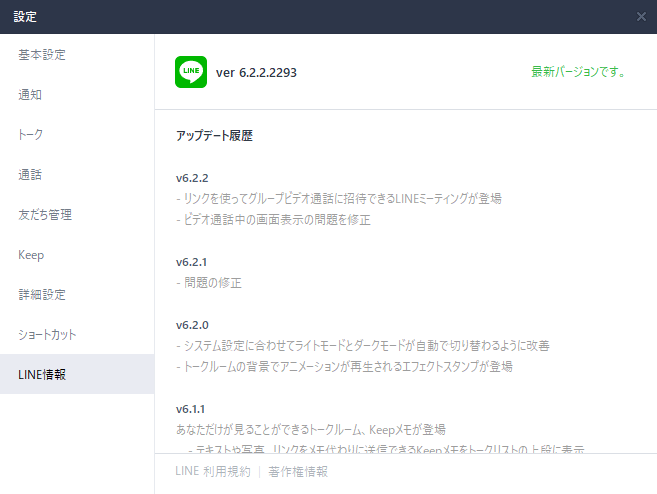This screenshot has width=657, height=494.
Task: Click the Keepメモが登場 update line
Action: coord(311,429)
